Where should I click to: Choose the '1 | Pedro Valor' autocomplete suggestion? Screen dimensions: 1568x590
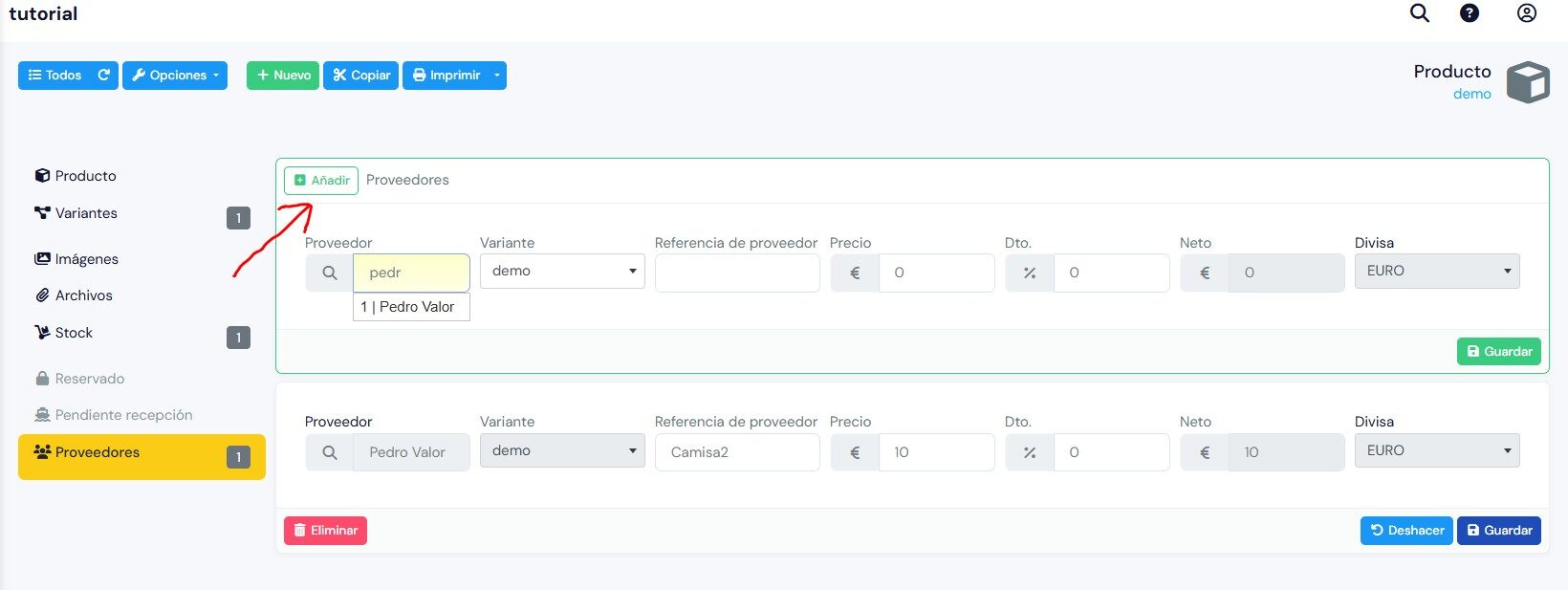(411, 307)
